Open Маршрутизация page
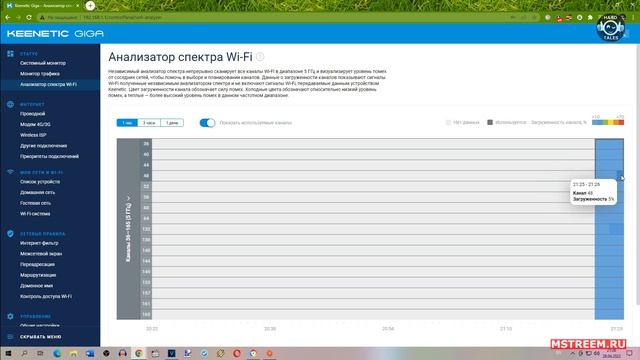Viewport: 640px width, 360px height. point(38,275)
